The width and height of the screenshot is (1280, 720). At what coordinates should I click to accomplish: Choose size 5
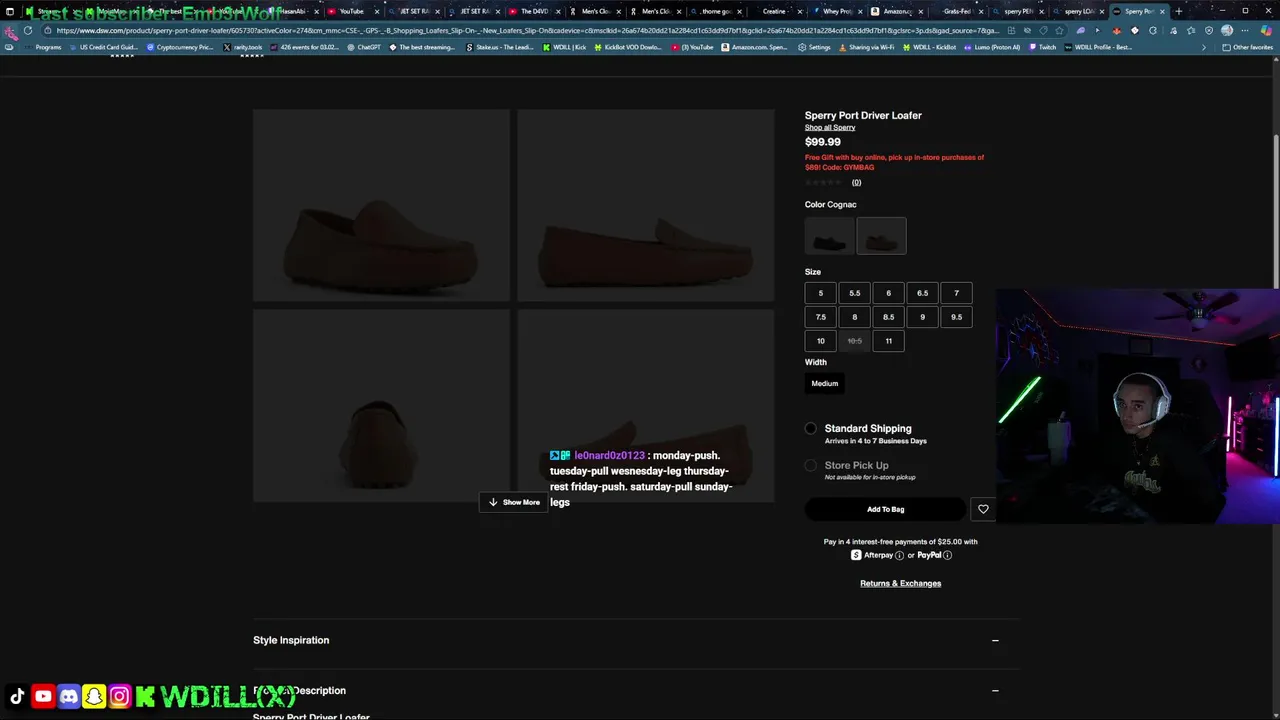[x=821, y=293]
